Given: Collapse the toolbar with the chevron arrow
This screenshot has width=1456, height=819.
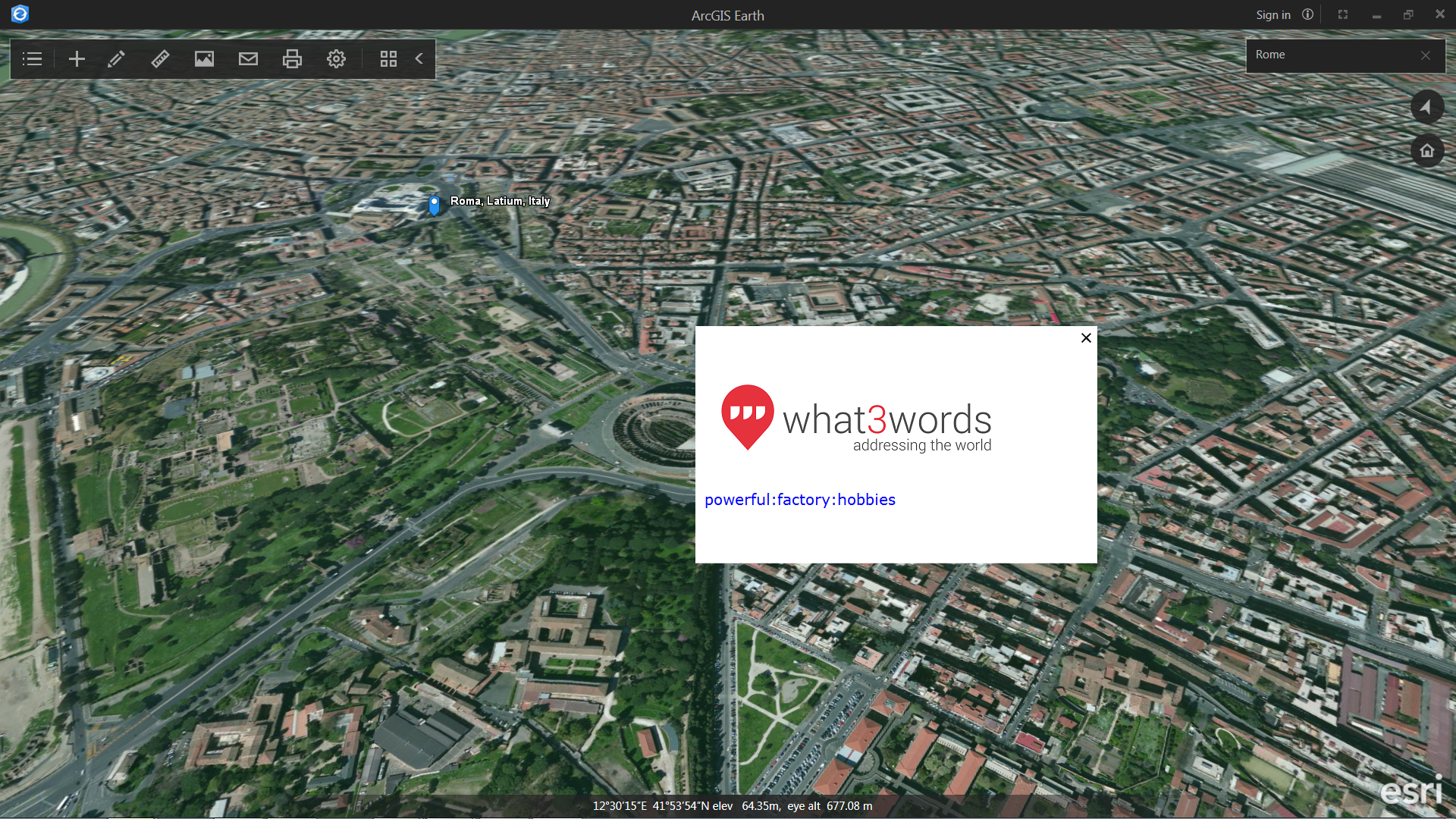Looking at the screenshot, I should (419, 58).
